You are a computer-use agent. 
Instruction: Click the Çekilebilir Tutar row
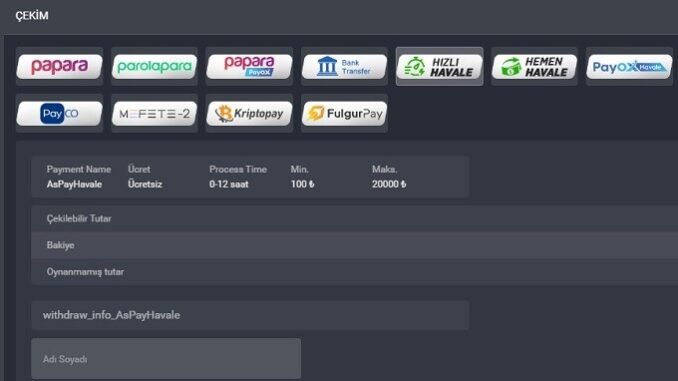355,218
